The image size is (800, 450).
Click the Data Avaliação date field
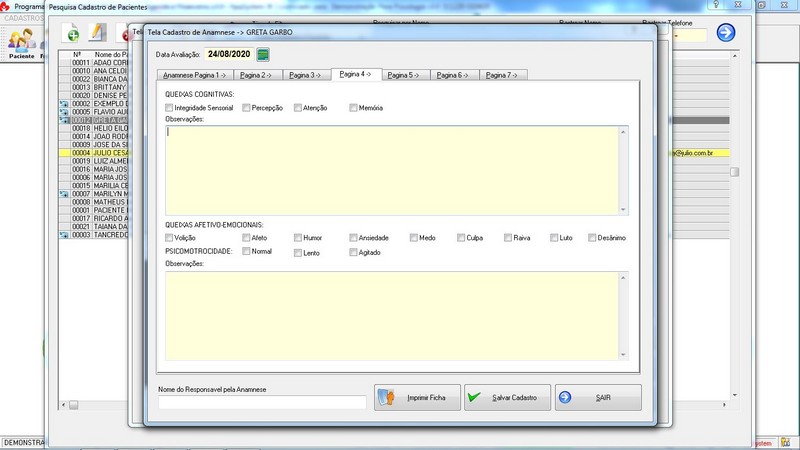[229, 54]
